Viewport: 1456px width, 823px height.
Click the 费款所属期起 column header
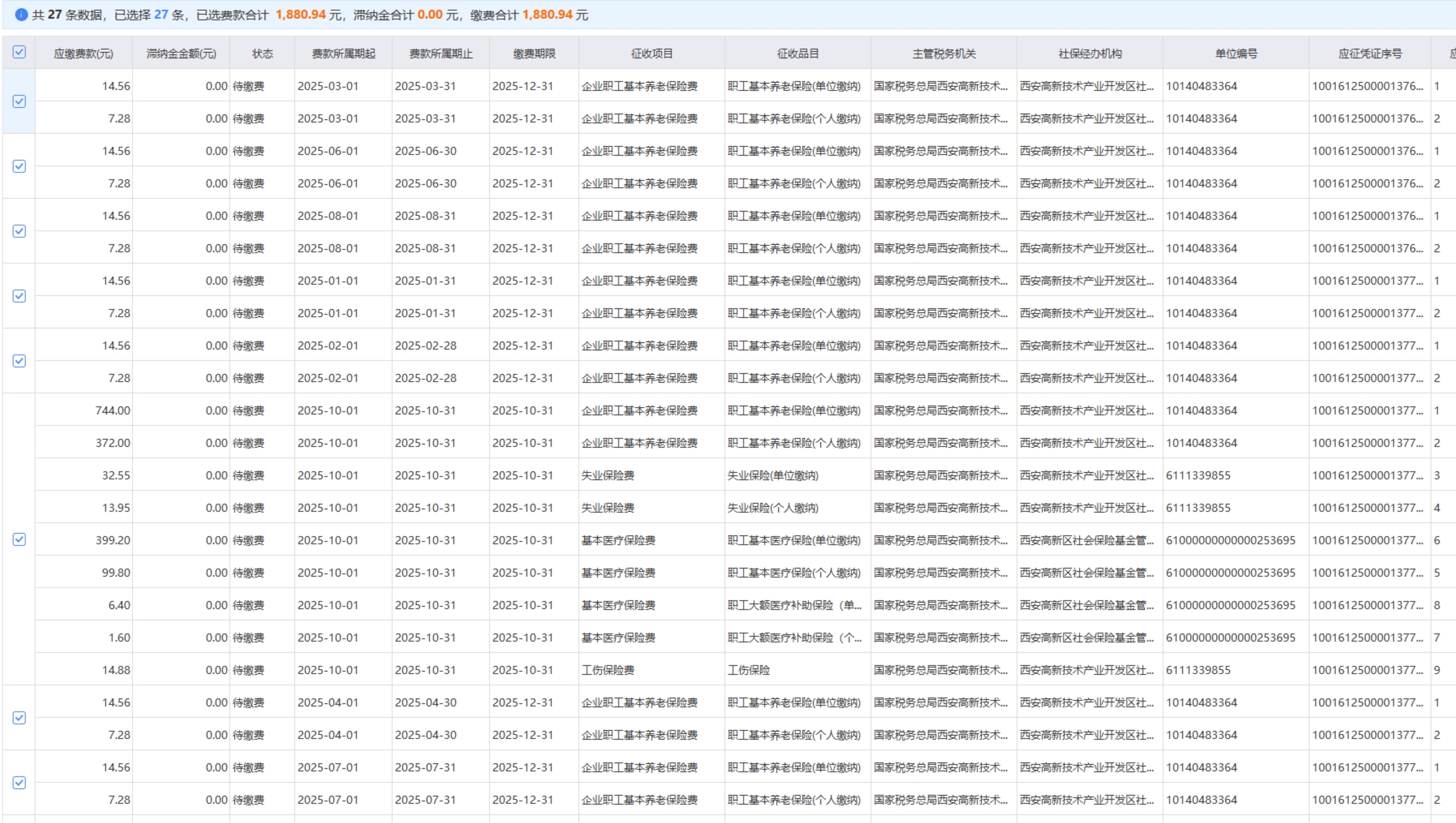343,54
